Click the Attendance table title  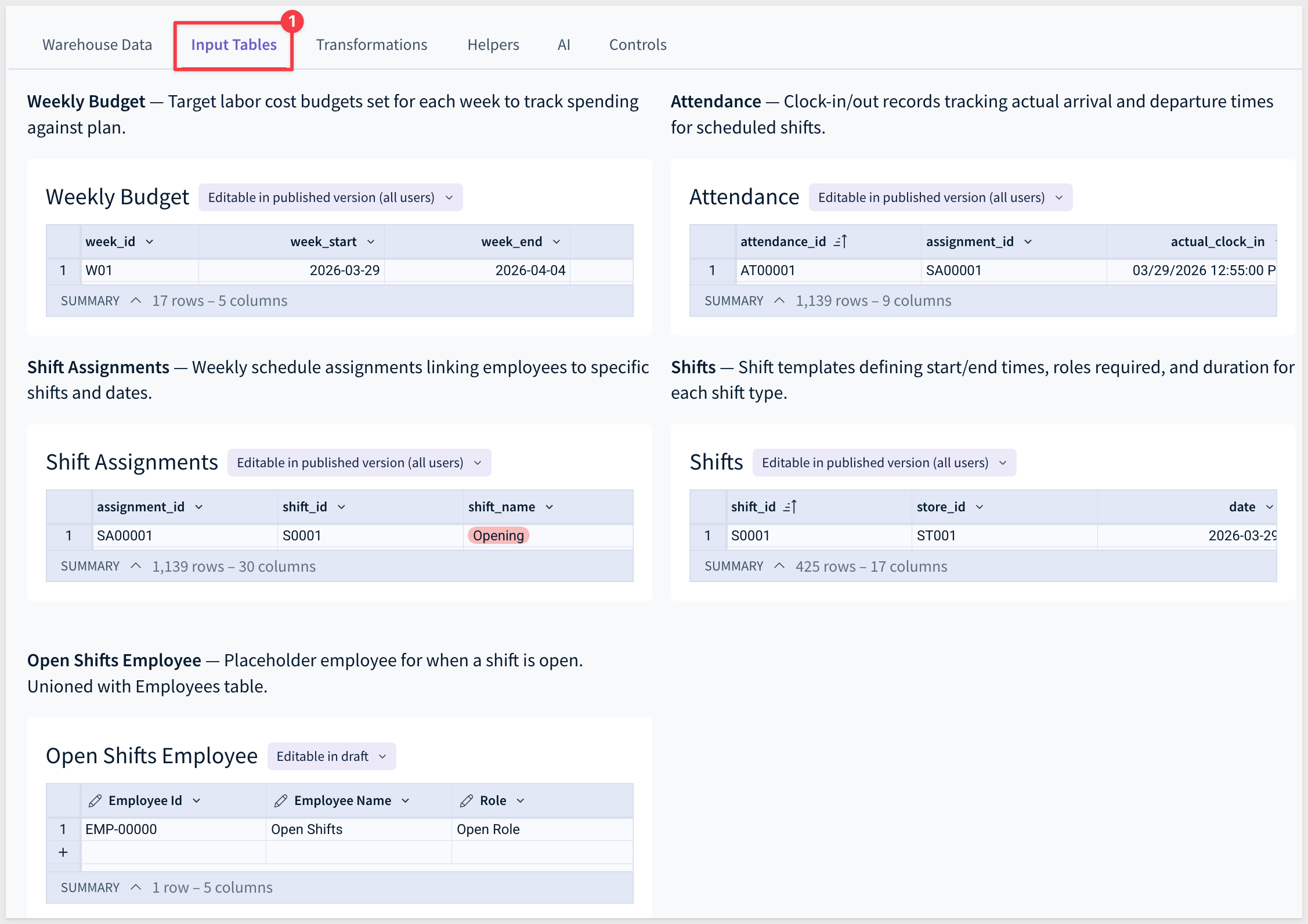(x=745, y=197)
